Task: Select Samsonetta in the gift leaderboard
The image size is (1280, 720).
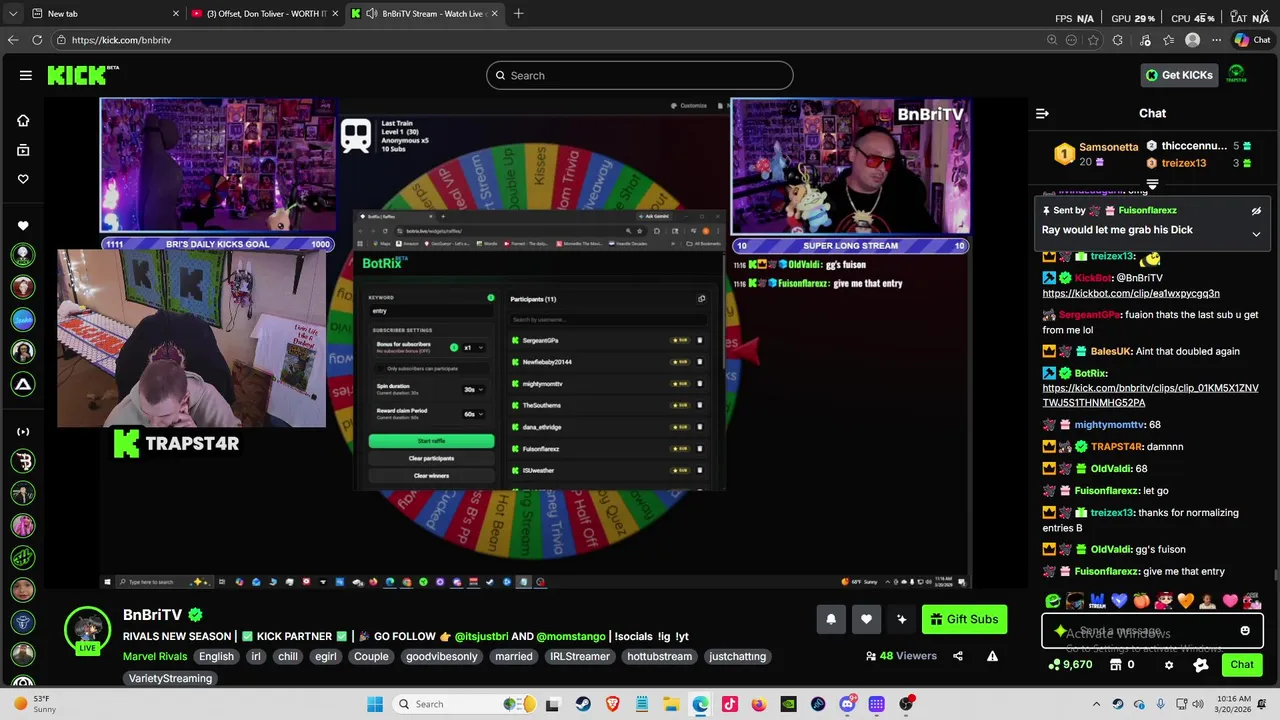Action: coord(1096,154)
